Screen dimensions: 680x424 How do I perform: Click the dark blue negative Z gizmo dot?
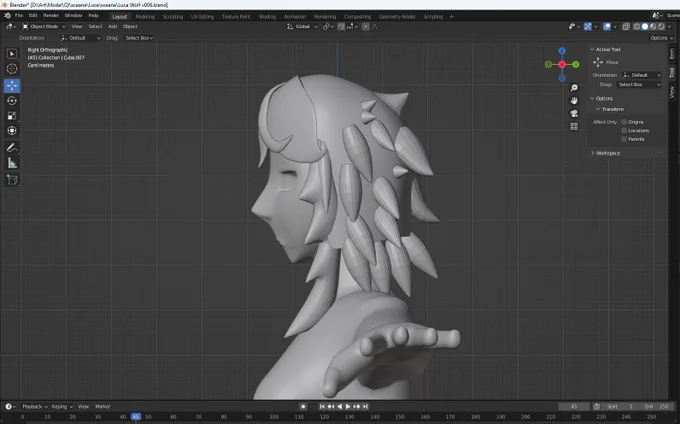pos(562,78)
